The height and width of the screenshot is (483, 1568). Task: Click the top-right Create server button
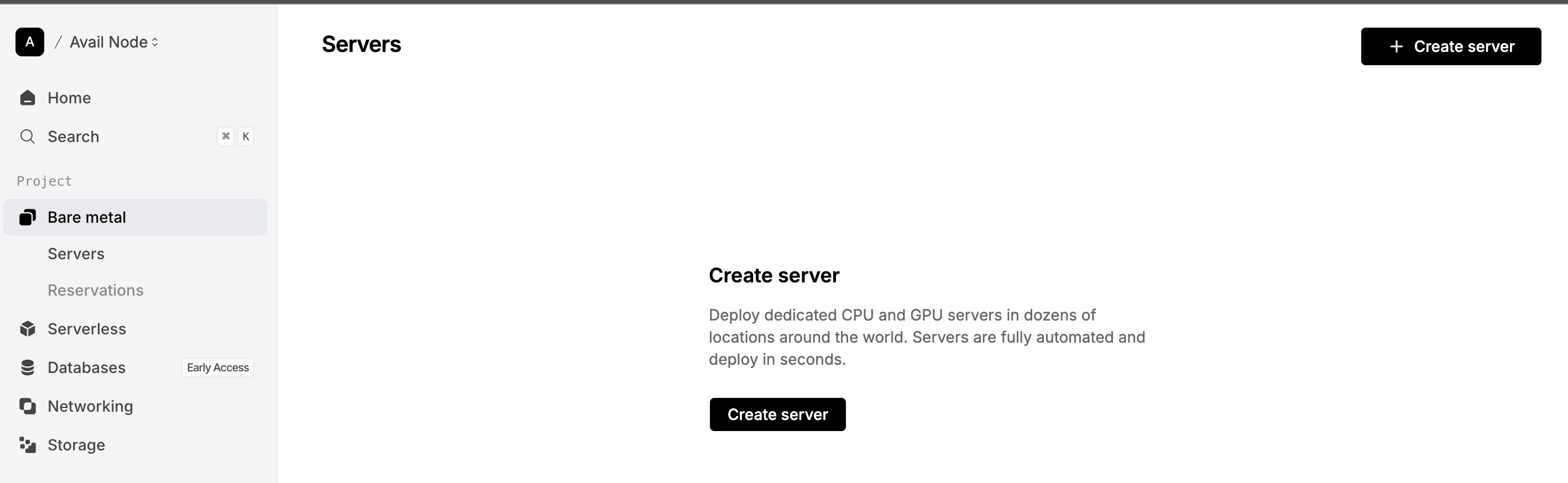1451,46
